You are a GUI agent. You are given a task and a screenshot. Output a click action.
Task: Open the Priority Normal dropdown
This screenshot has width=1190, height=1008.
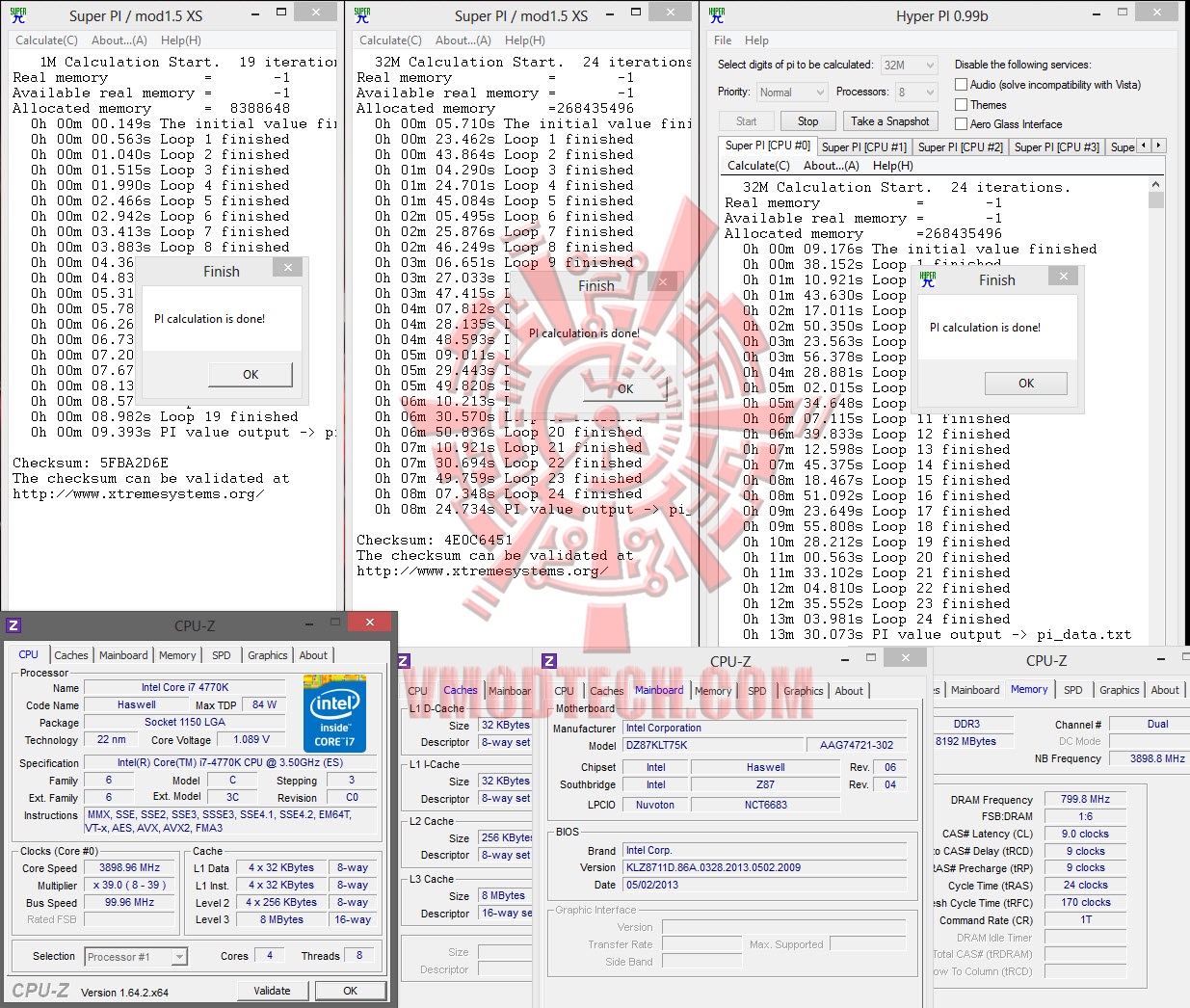click(792, 93)
